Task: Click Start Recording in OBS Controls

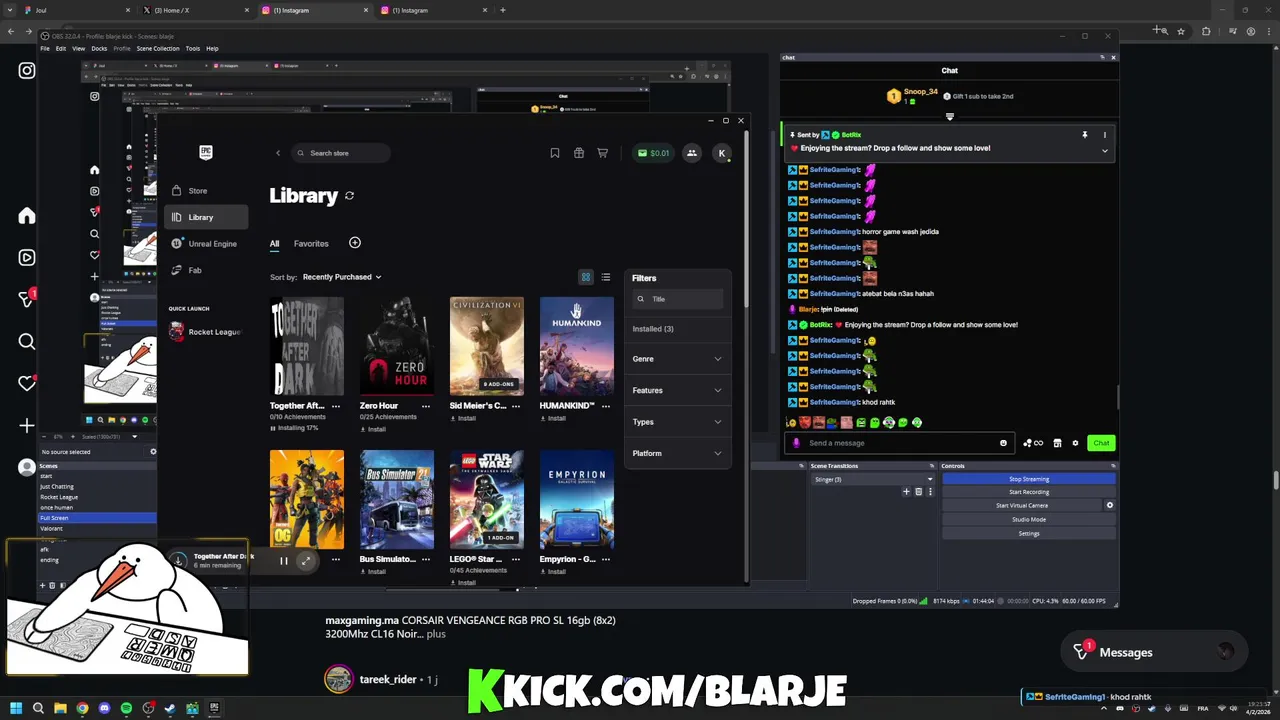Action: tap(1028, 492)
